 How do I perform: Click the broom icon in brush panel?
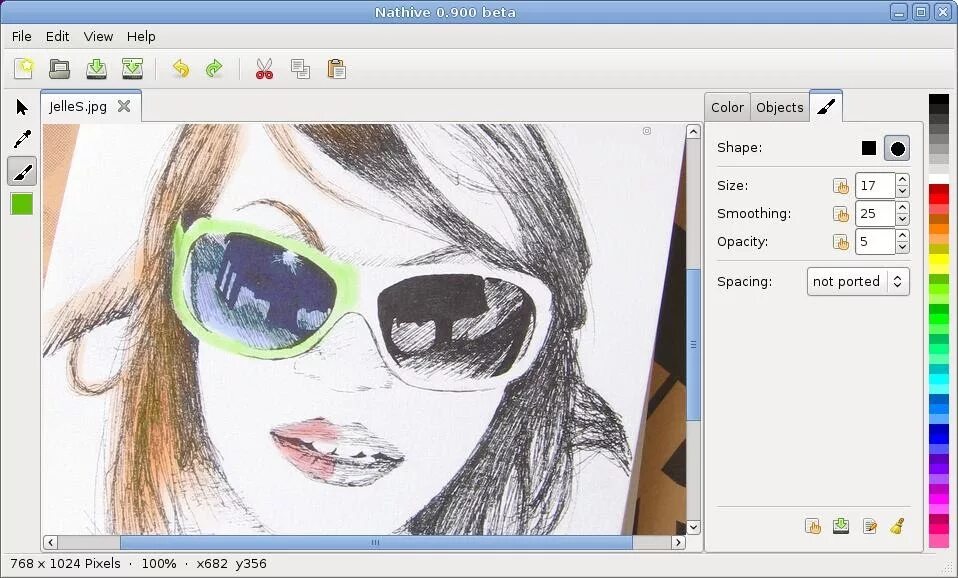(897, 525)
